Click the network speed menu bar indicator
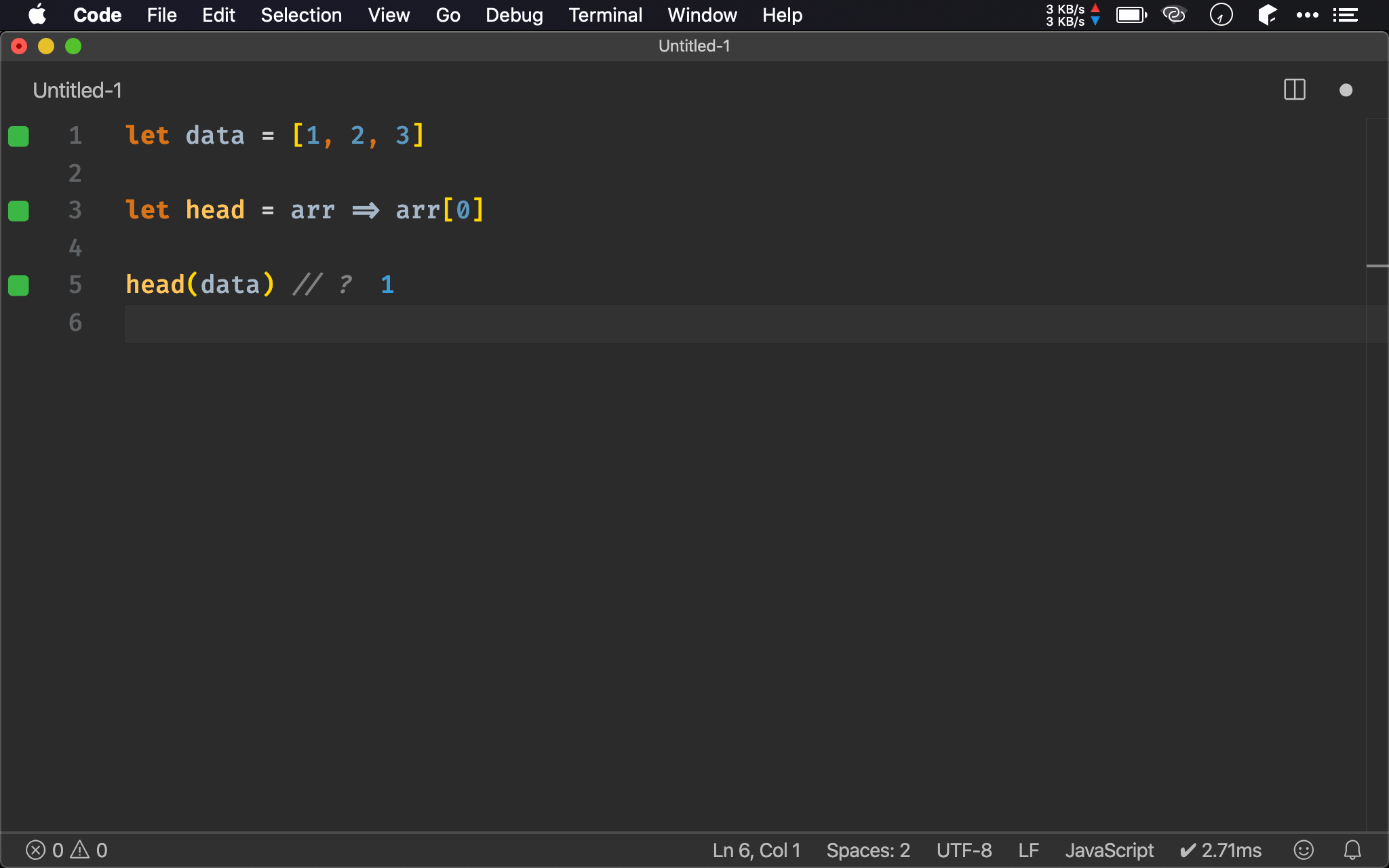1389x868 pixels. coord(1072,15)
